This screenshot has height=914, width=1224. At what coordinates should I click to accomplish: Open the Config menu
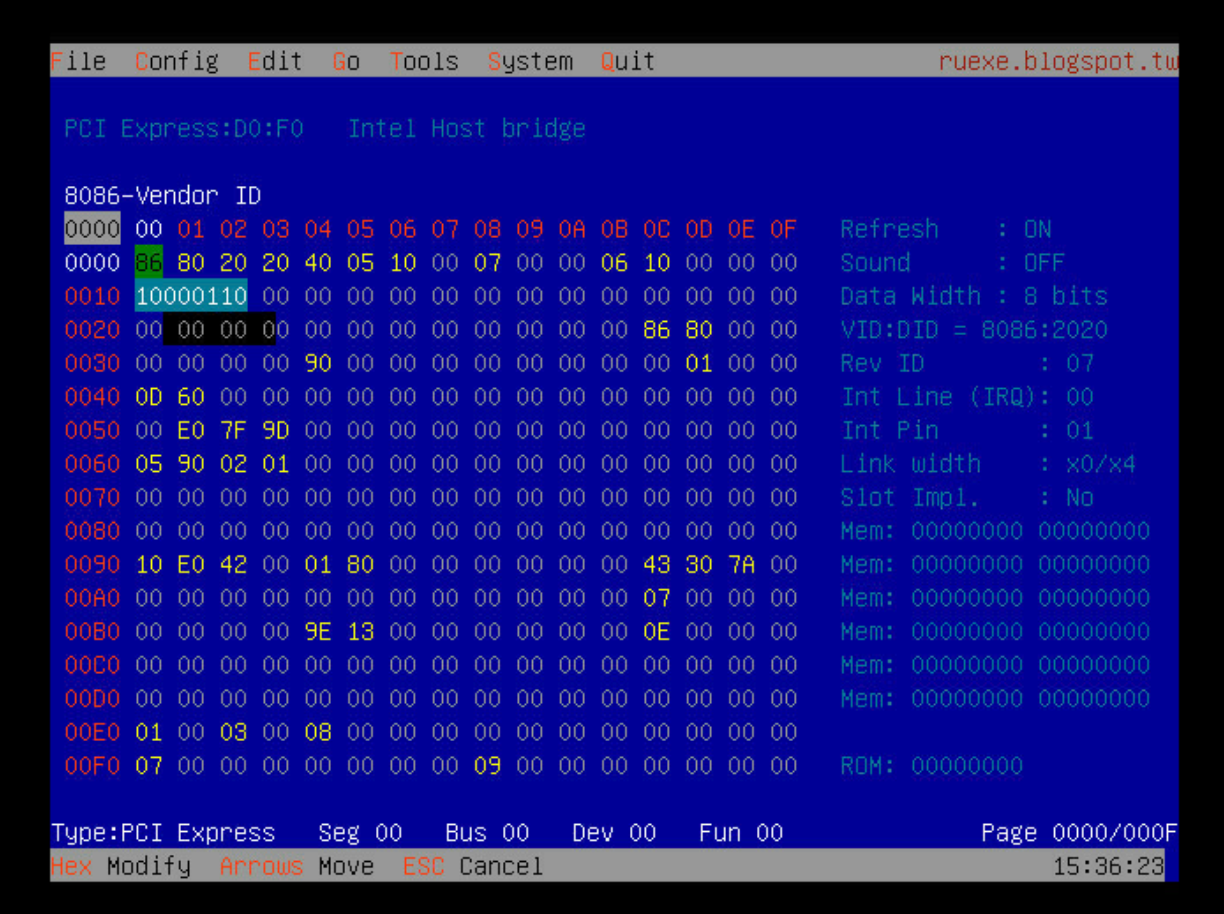tap(177, 62)
